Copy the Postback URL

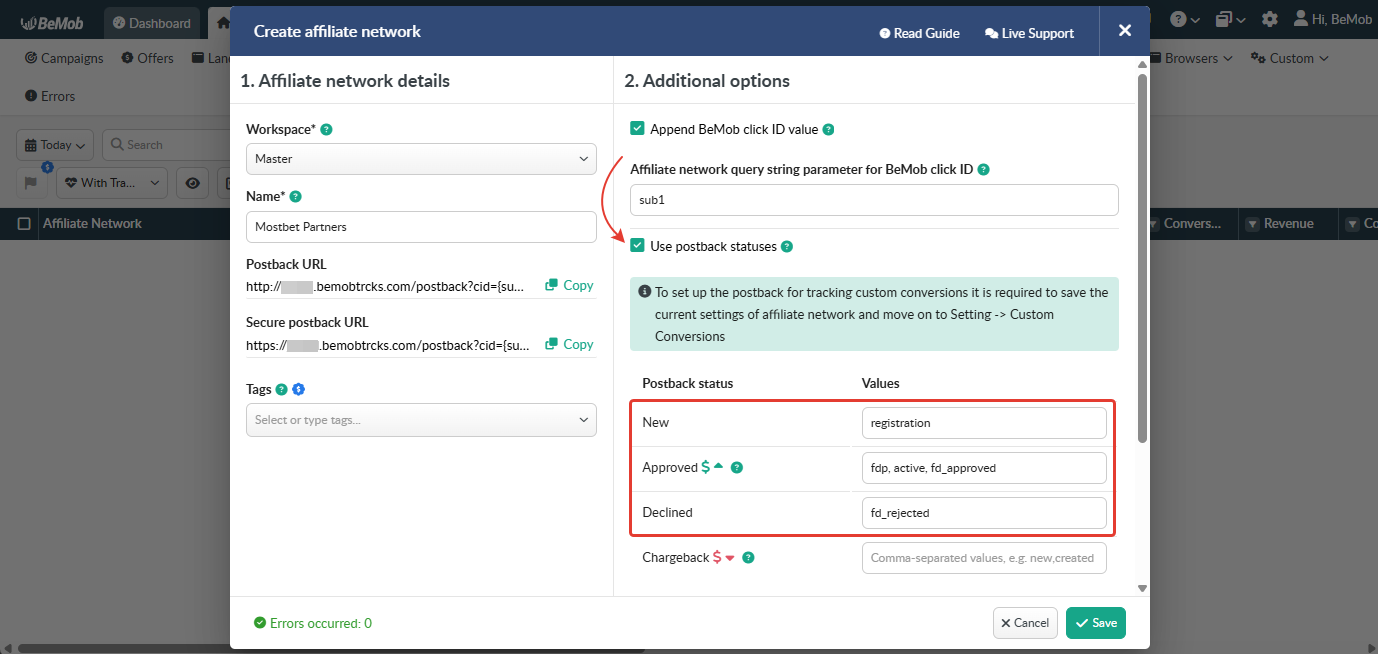569,285
